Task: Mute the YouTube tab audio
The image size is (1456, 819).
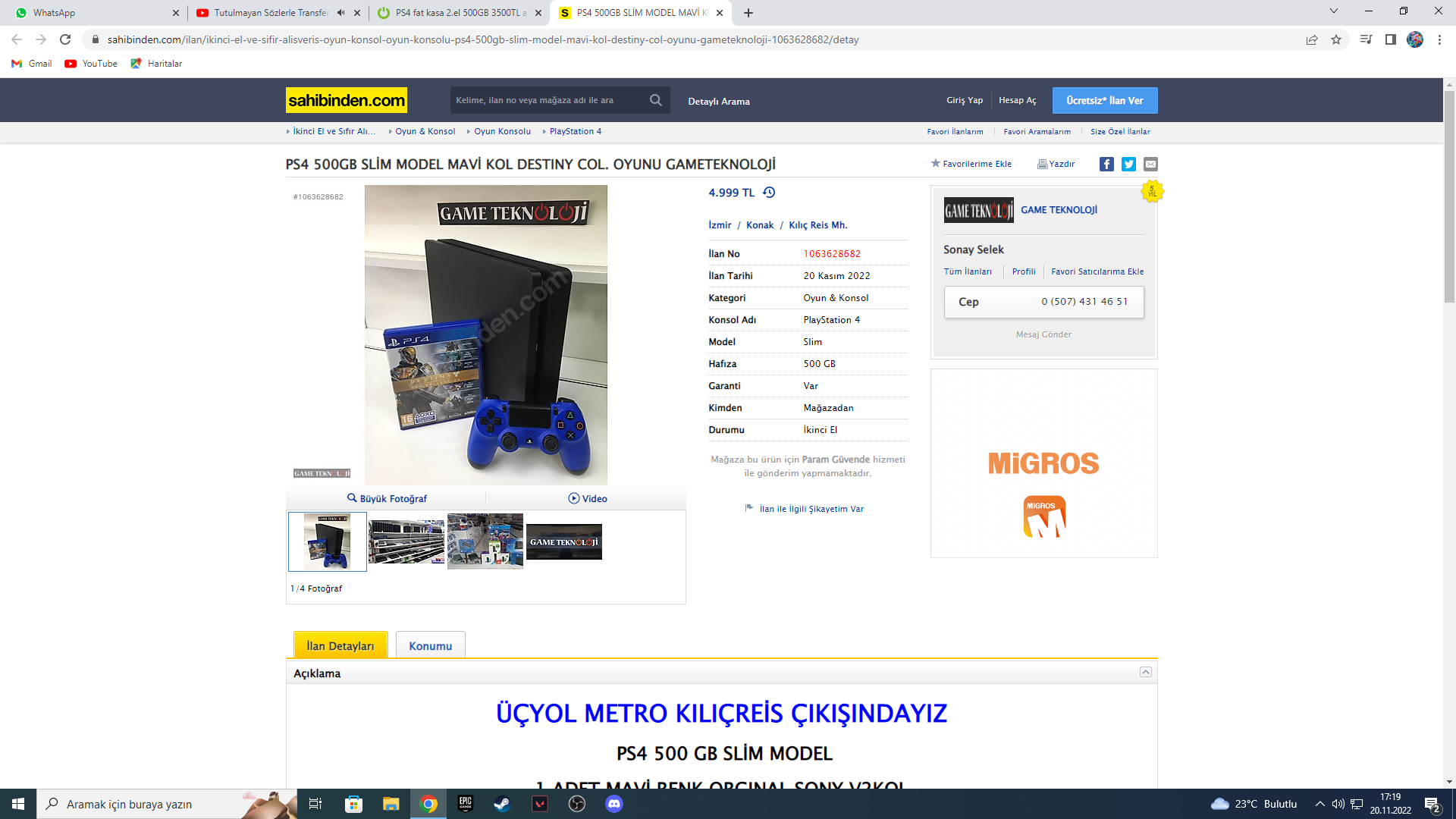Action: click(x=340, y=13)
